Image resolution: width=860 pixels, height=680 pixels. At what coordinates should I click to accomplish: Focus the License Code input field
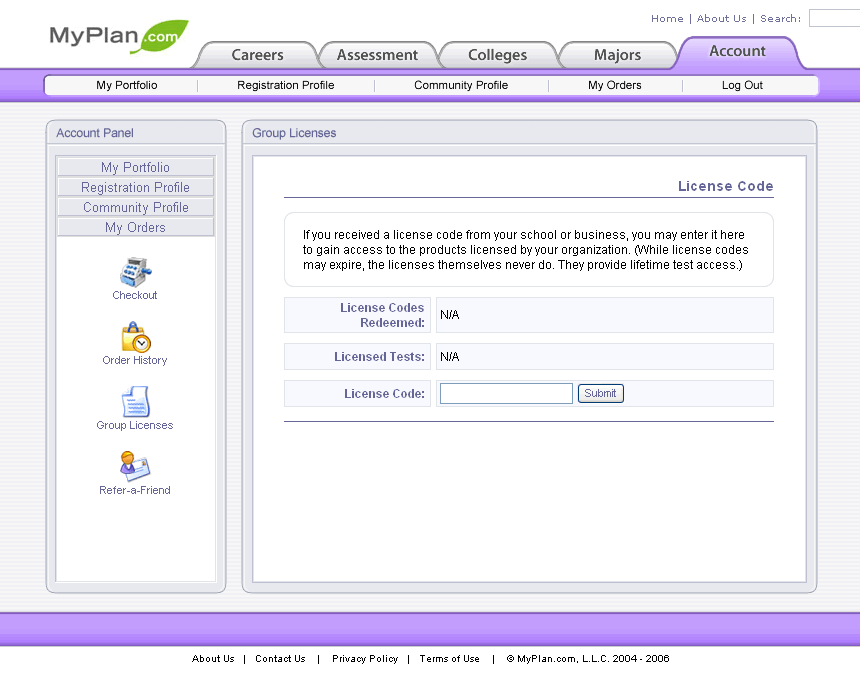(x=506, y=393)
